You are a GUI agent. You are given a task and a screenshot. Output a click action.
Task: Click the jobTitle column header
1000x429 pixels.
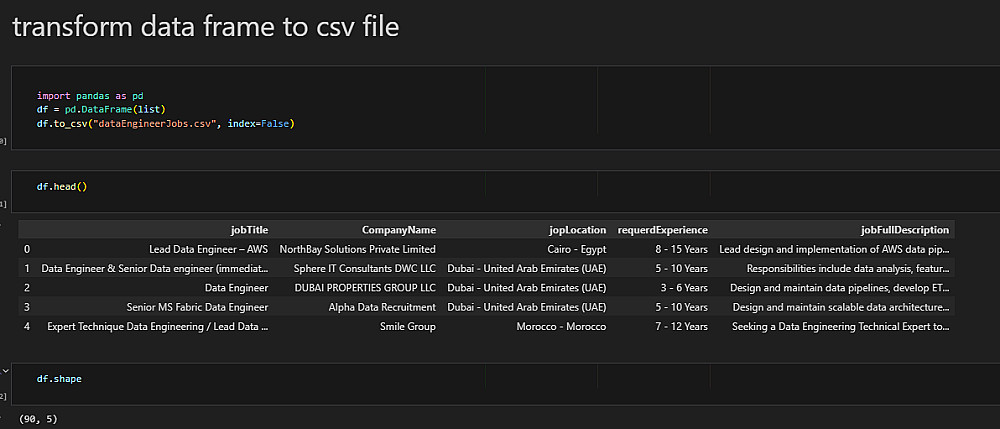click(x=249, y=230)
